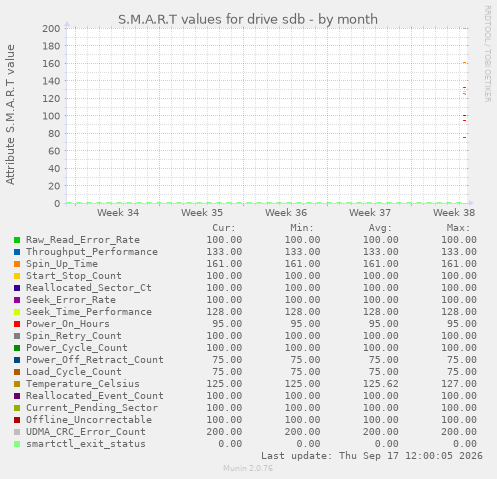Click the Max: column header

click(x=459, y=228)
